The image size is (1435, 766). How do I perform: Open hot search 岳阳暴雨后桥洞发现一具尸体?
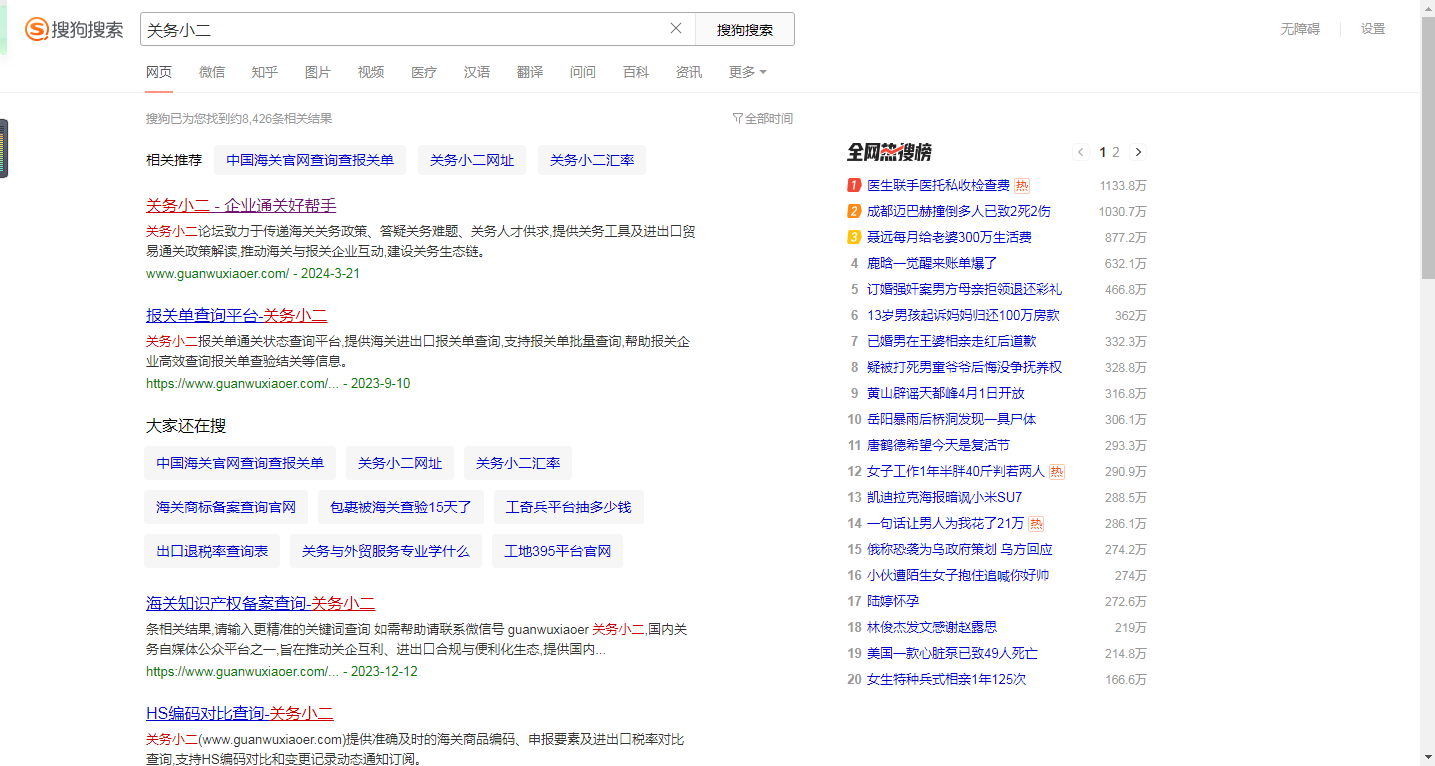[x=951, y=420]
